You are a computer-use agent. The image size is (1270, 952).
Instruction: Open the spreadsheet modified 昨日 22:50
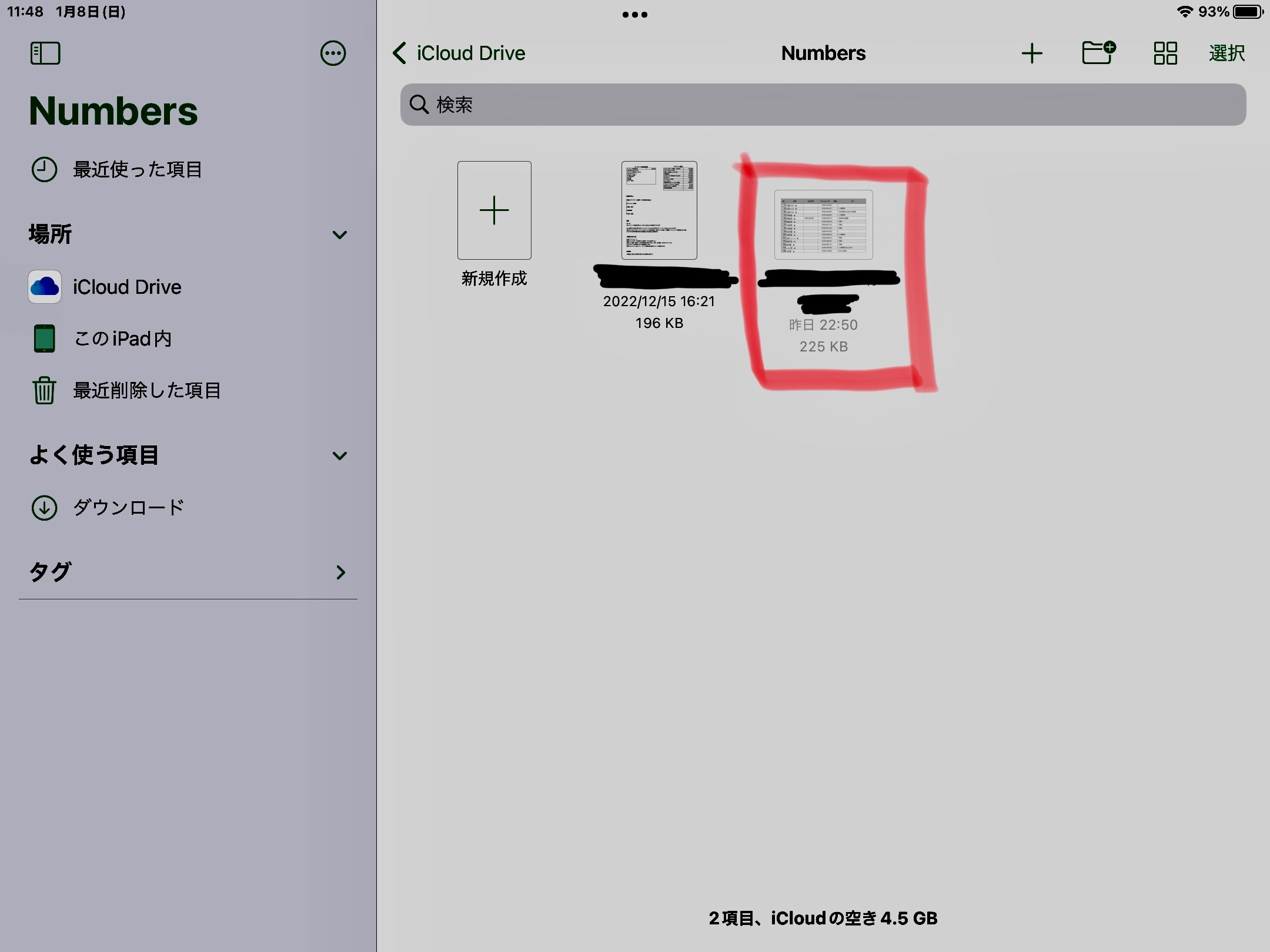(x=823, y=225)
